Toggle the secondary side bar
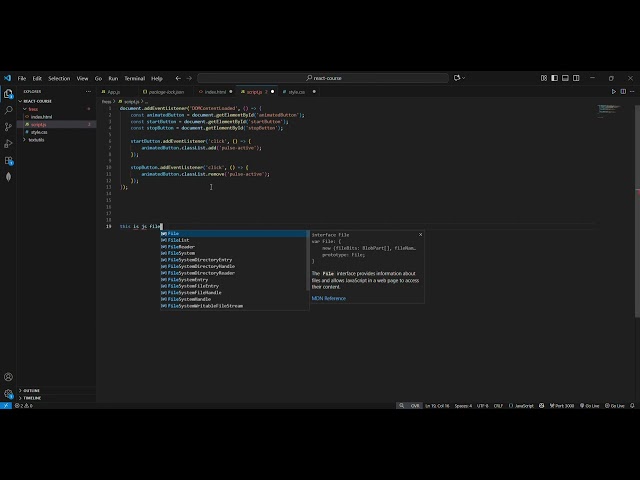 (576, 78)
